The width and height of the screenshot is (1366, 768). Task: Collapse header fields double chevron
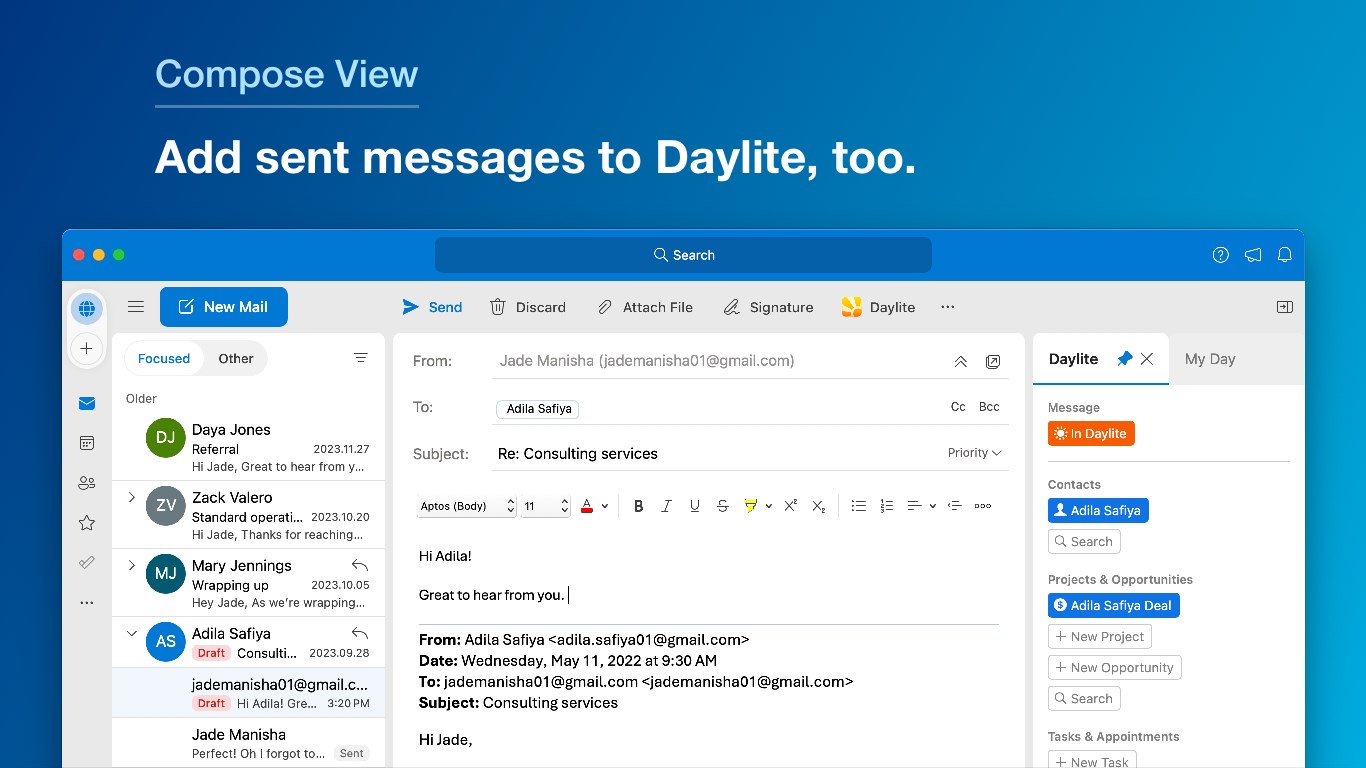(x=960, y=362)
